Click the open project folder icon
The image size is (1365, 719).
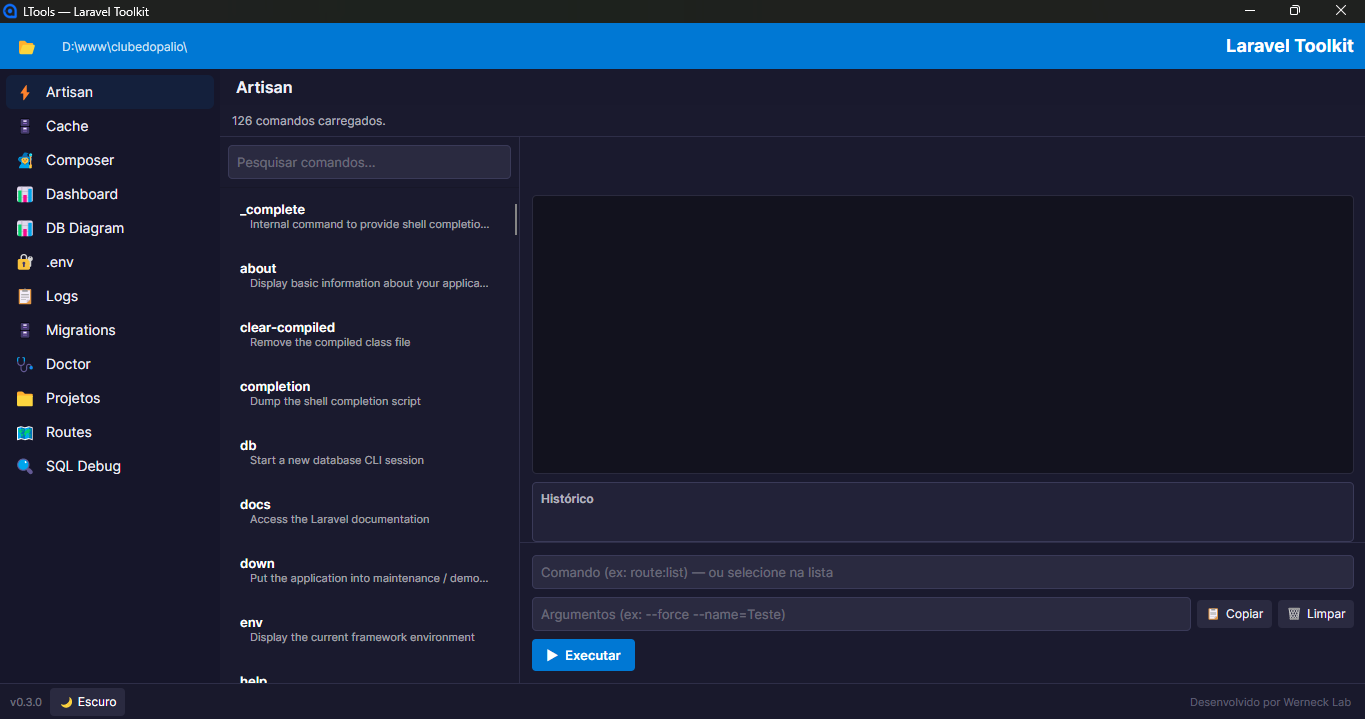pyautogui.click(x=27, y=47)
